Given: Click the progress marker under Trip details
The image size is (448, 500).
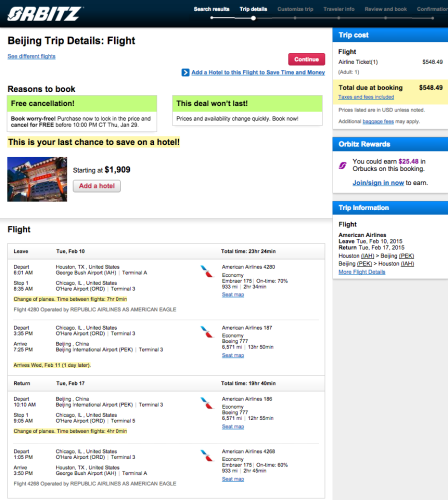Looking at the screenshot, I should coord(253,18).
